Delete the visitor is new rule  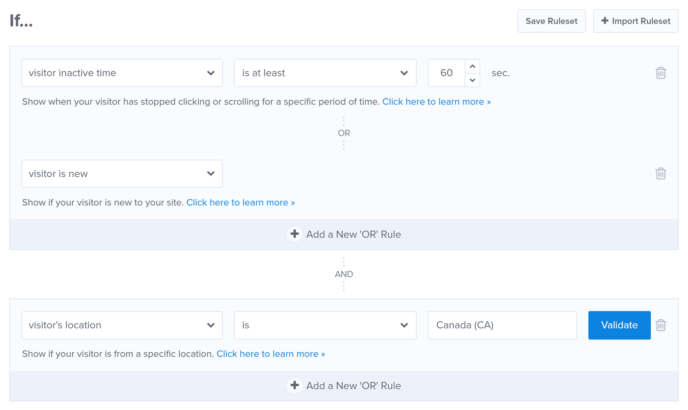point(660,173)
